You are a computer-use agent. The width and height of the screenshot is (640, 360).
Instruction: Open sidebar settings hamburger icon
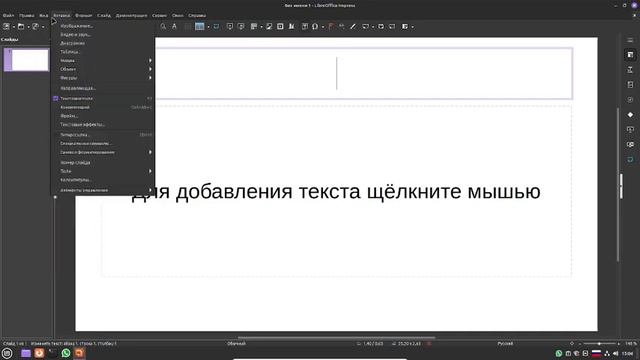(x=630, y=40)
